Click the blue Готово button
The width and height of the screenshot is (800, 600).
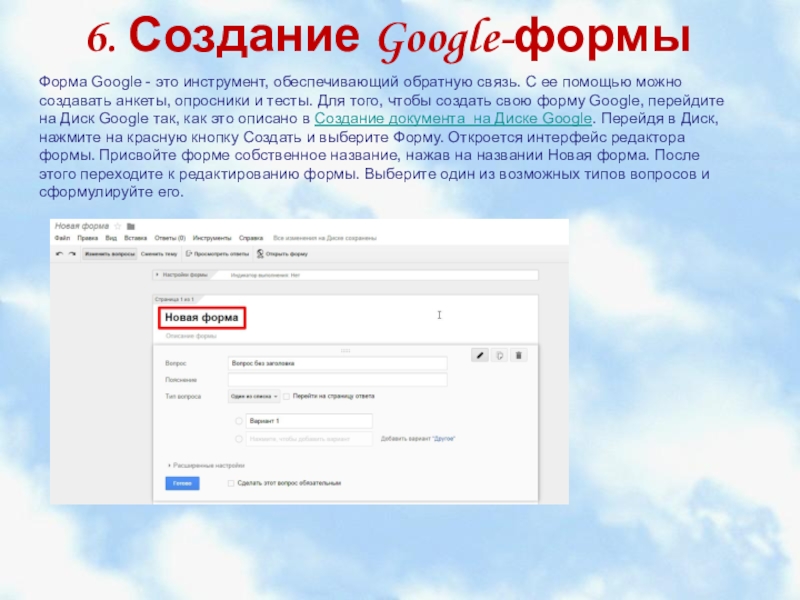click(x=182, y=483)
